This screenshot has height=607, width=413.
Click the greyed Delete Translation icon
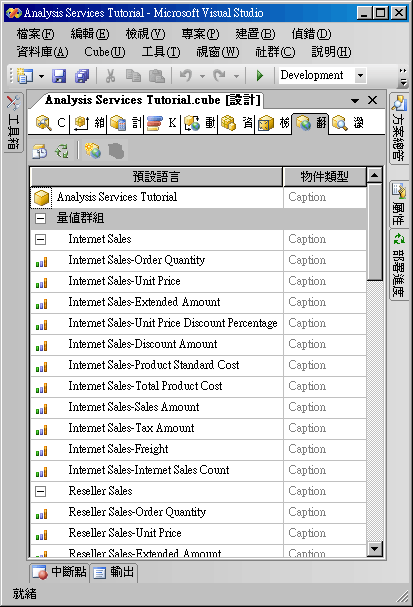(x=116, y=151)
